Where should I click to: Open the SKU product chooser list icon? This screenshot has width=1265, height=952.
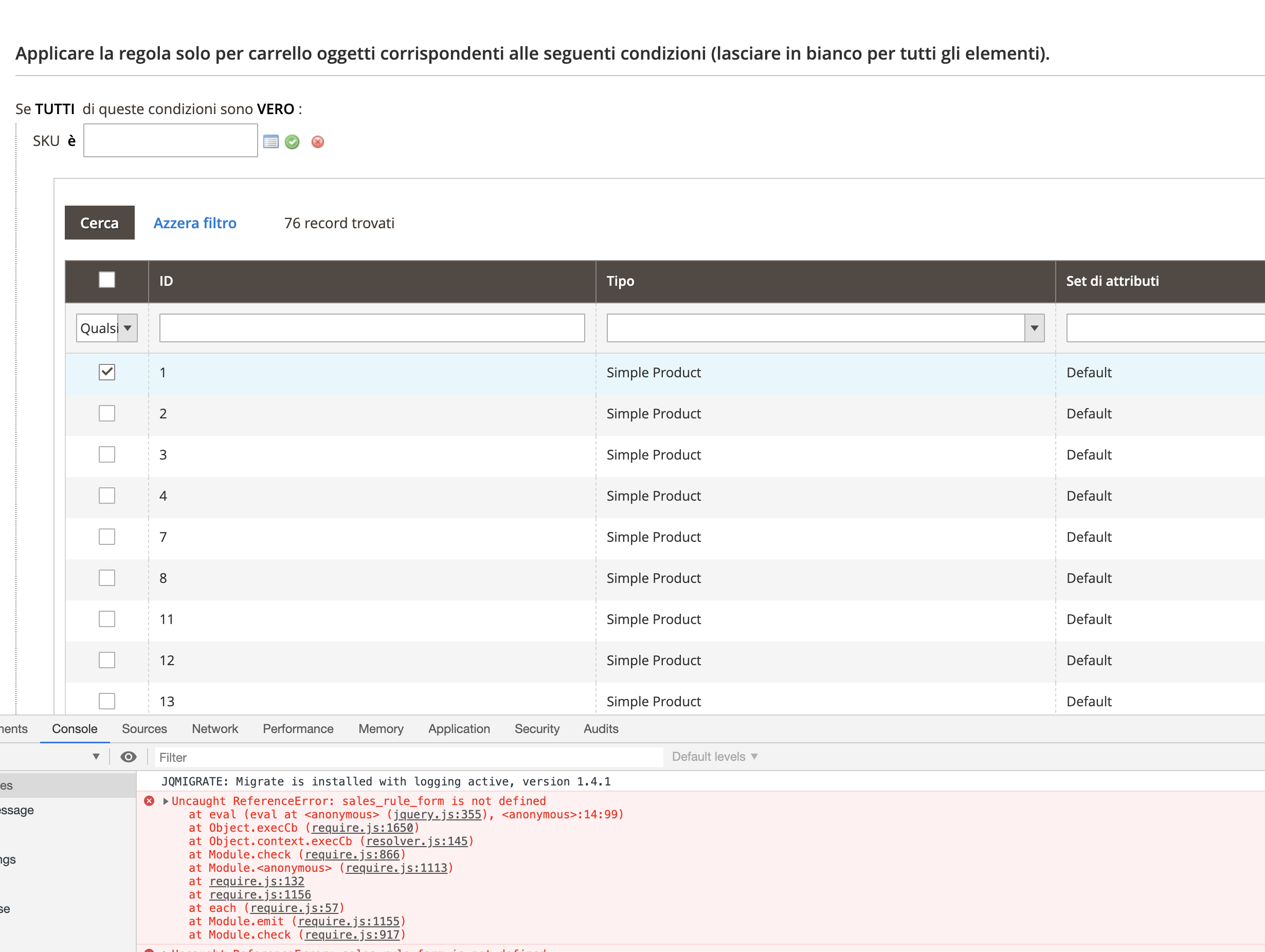pos(270,142)
